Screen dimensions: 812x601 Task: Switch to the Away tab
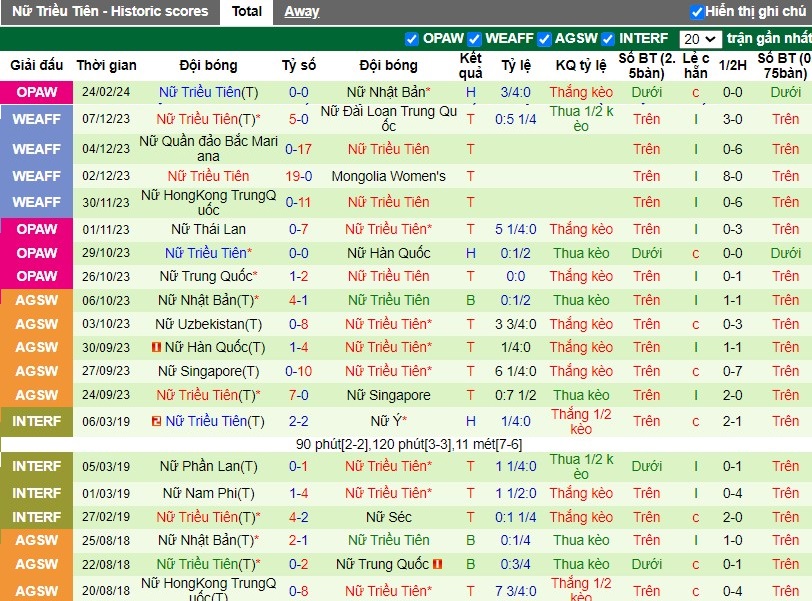pyautogui.click(x=302, y=11)
